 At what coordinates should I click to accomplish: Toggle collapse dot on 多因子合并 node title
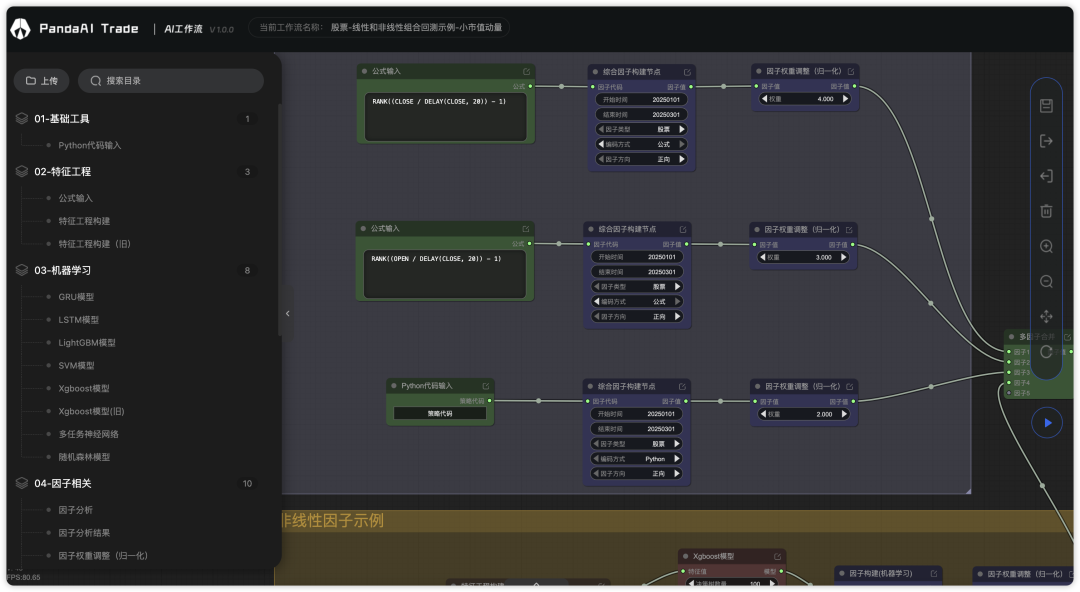(x=1011, y=337)
